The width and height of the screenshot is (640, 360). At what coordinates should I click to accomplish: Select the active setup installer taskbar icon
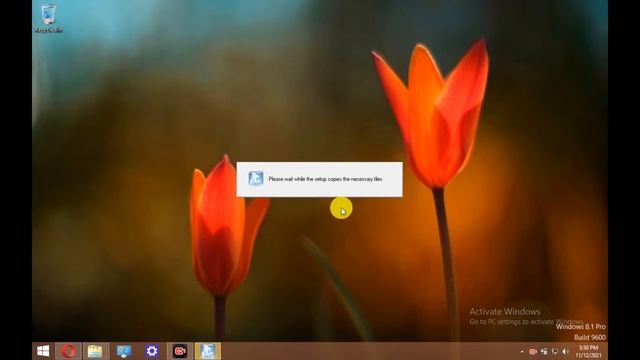208,351
